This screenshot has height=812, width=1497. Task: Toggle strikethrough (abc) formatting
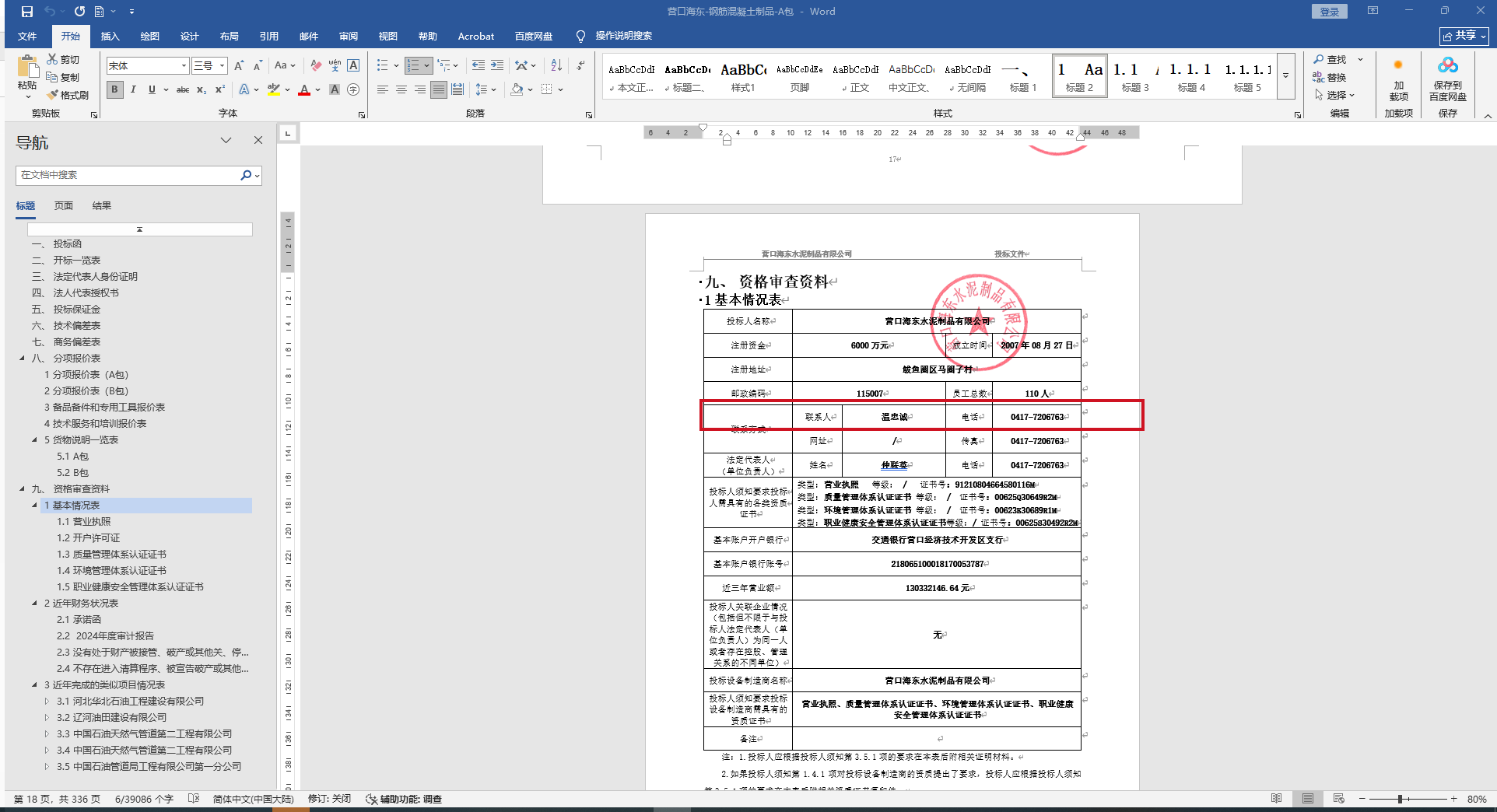pyautogui.click(x=183, y=89)
